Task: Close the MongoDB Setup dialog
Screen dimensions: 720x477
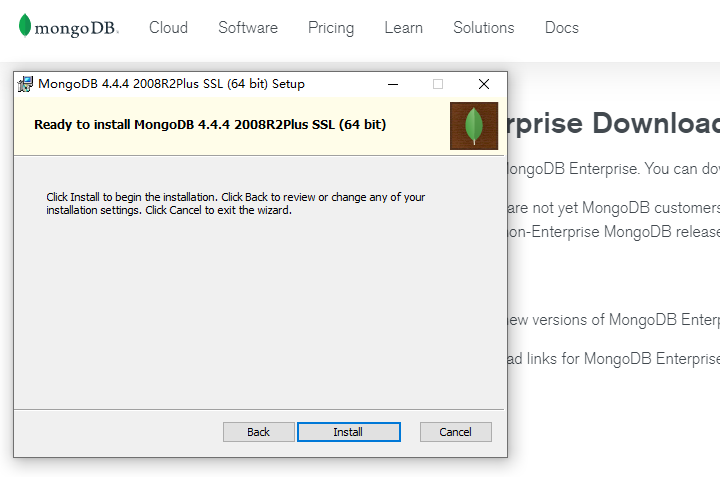Action: [x=484, y=84]
